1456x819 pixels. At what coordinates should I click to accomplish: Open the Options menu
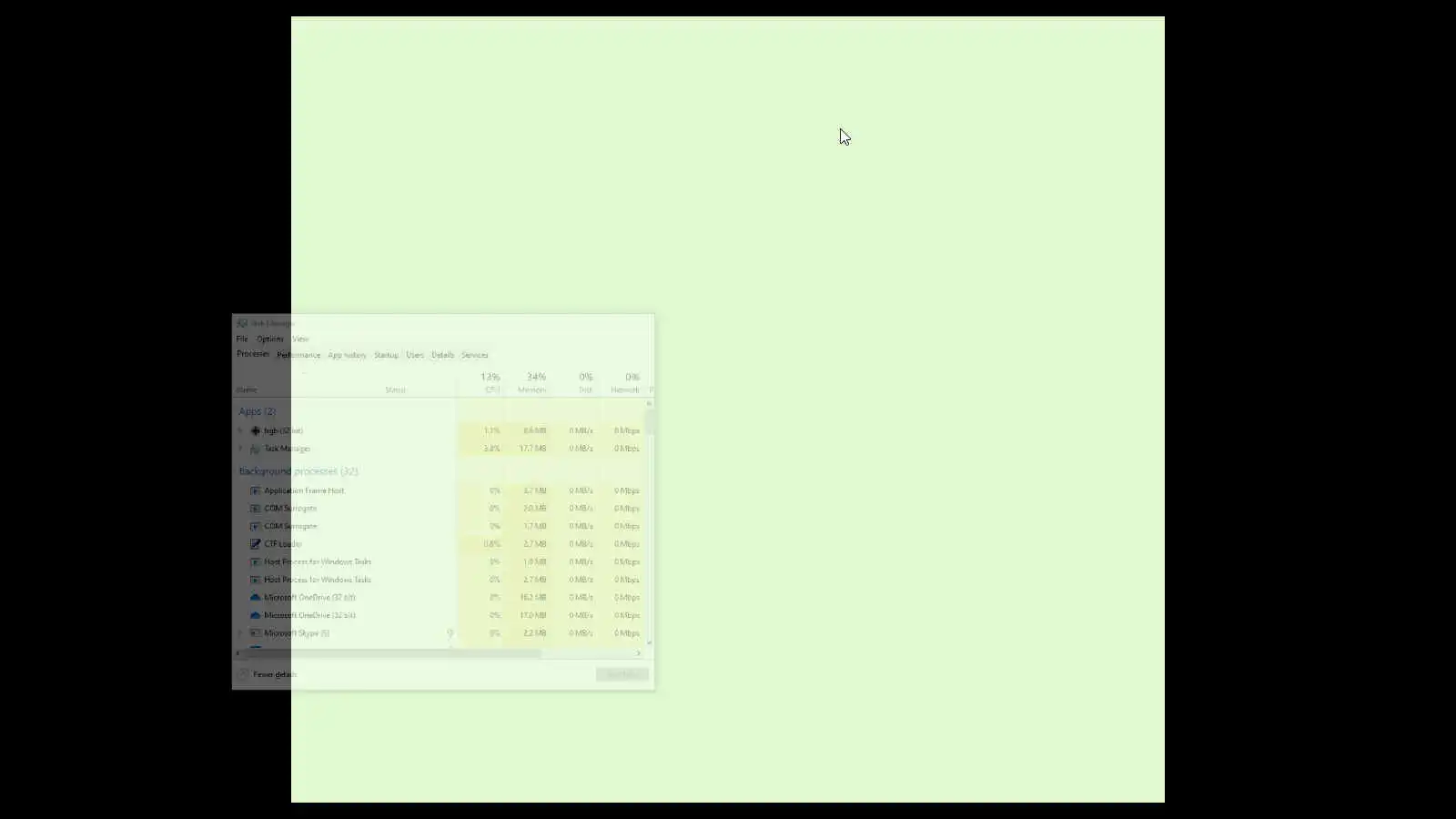[270, 339]
